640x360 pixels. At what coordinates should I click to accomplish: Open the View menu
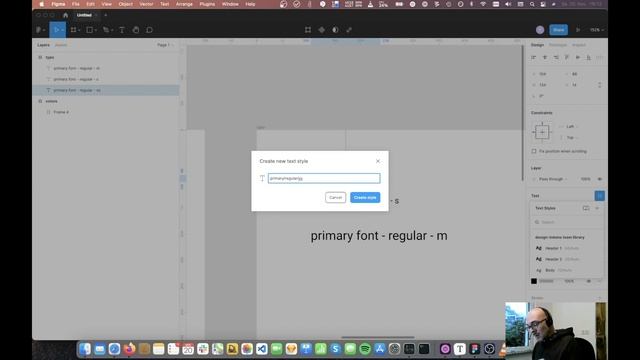pyautogui.click(x=107, y=4)
